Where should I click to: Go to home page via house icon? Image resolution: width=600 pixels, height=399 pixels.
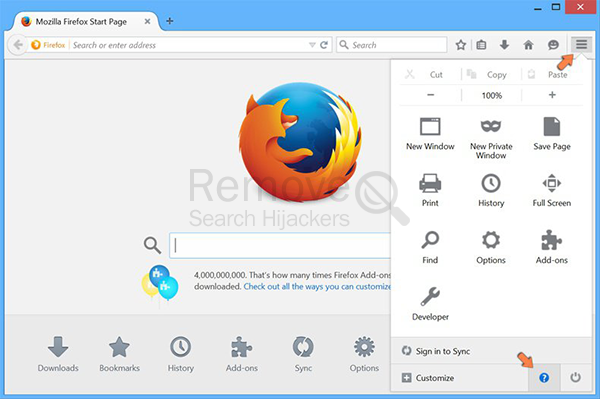coord(528,45)
